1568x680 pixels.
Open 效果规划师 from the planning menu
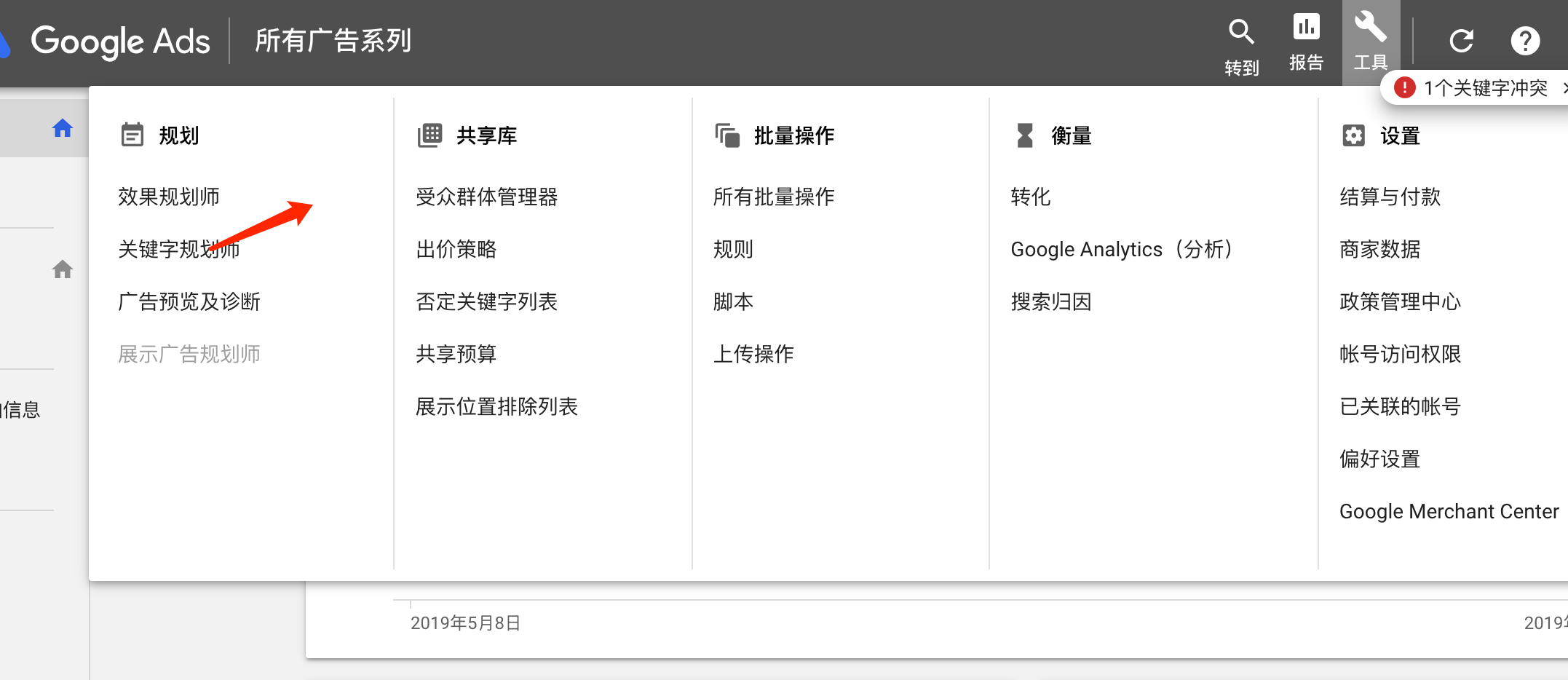pyautogui.click(x=169, y=197)
